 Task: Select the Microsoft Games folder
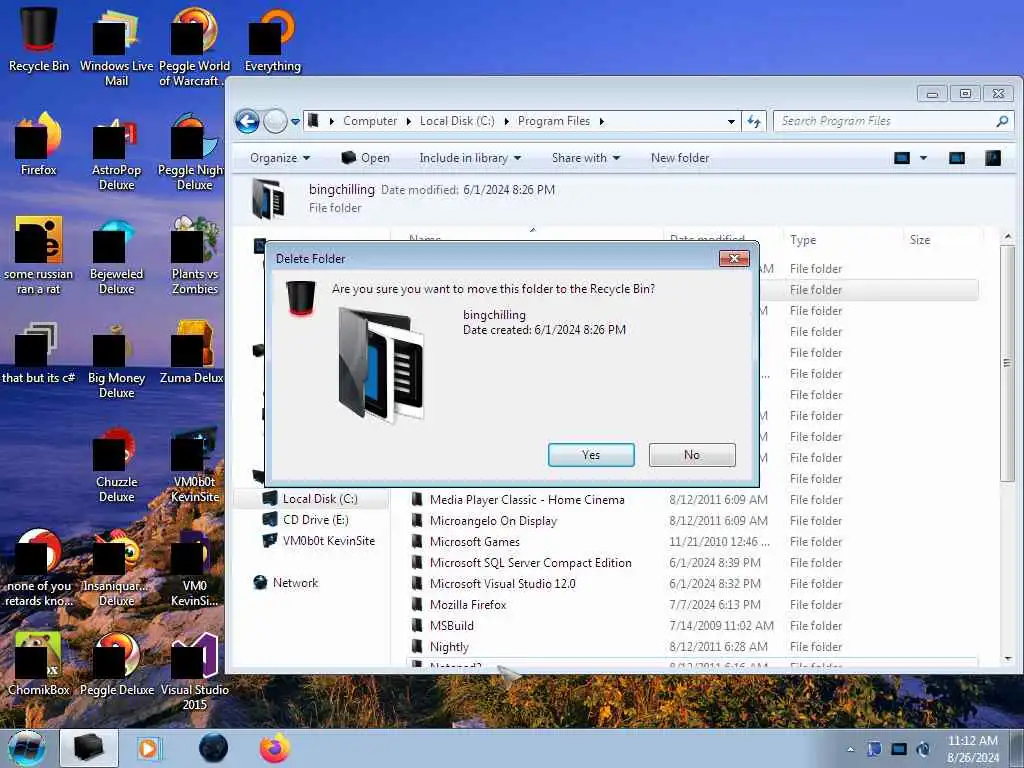[x=475, y=541]
